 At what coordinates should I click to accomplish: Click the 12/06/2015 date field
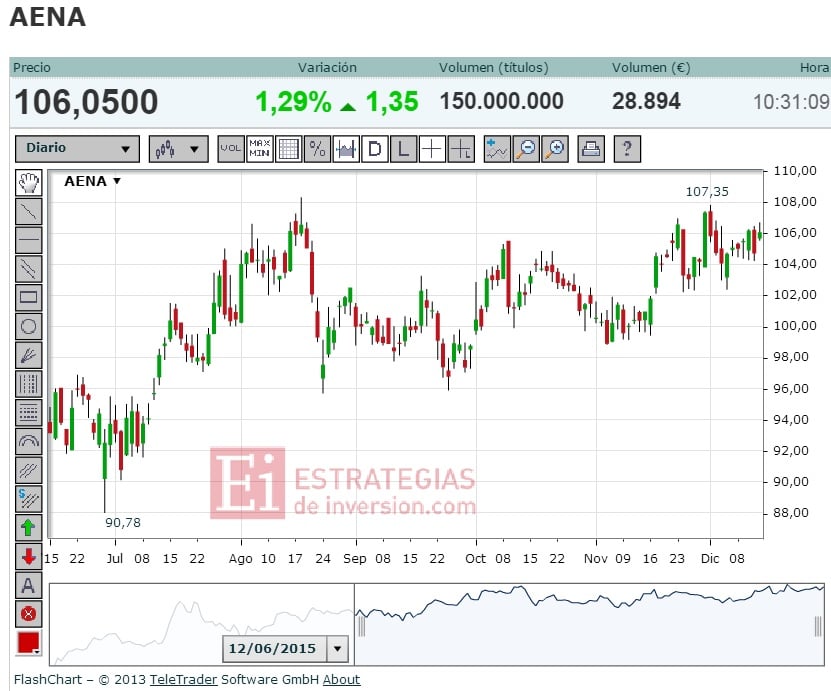[x=273, y=649]
